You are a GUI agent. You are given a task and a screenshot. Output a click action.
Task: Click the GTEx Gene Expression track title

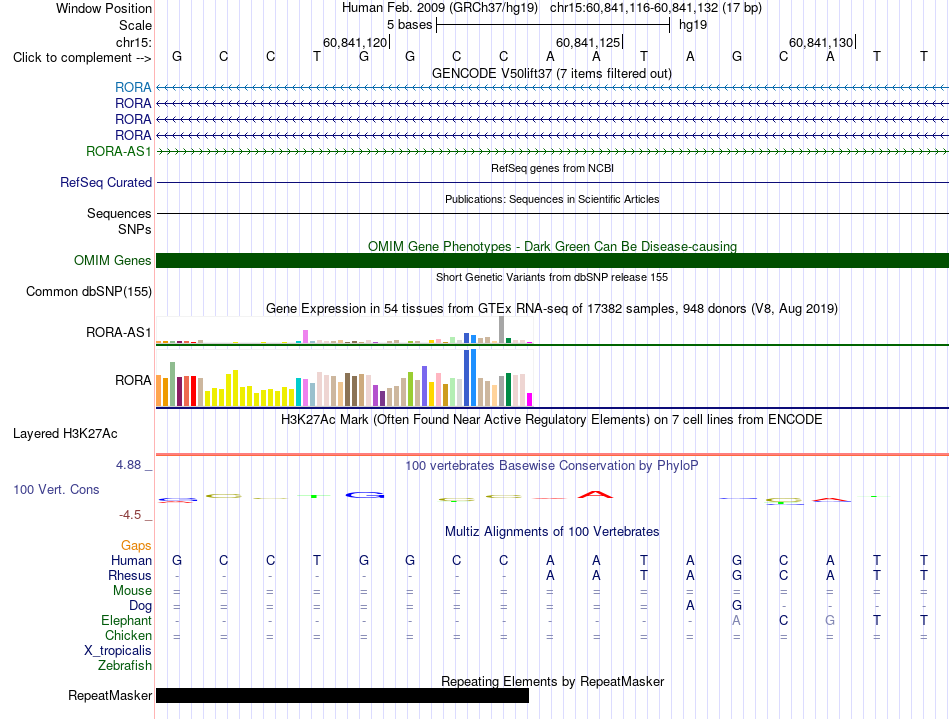pyautogui.click(x=552, y=309)
